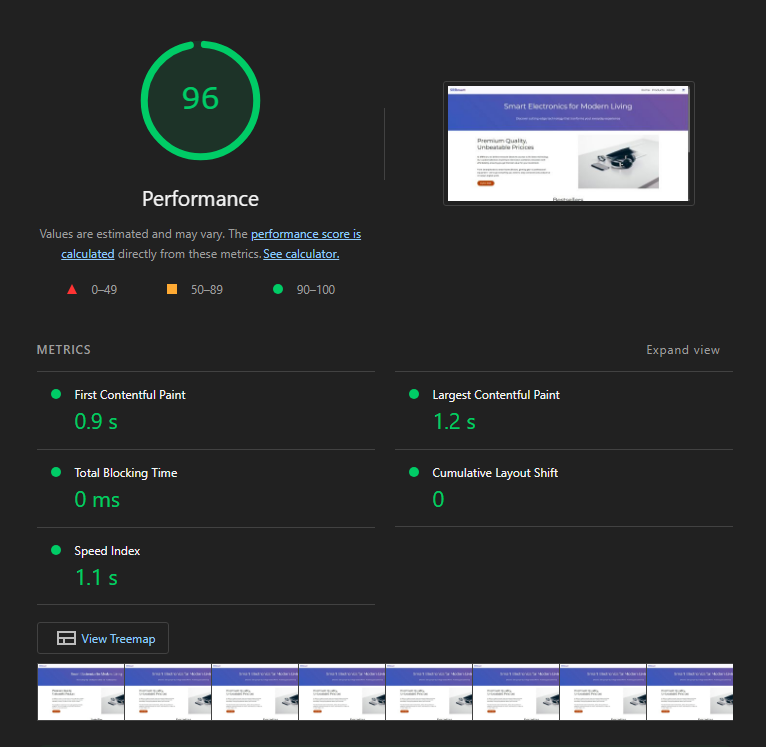Select the last filmstrip frame thumbnail
This screenshot has width=766, height=747.
(689, 691)
